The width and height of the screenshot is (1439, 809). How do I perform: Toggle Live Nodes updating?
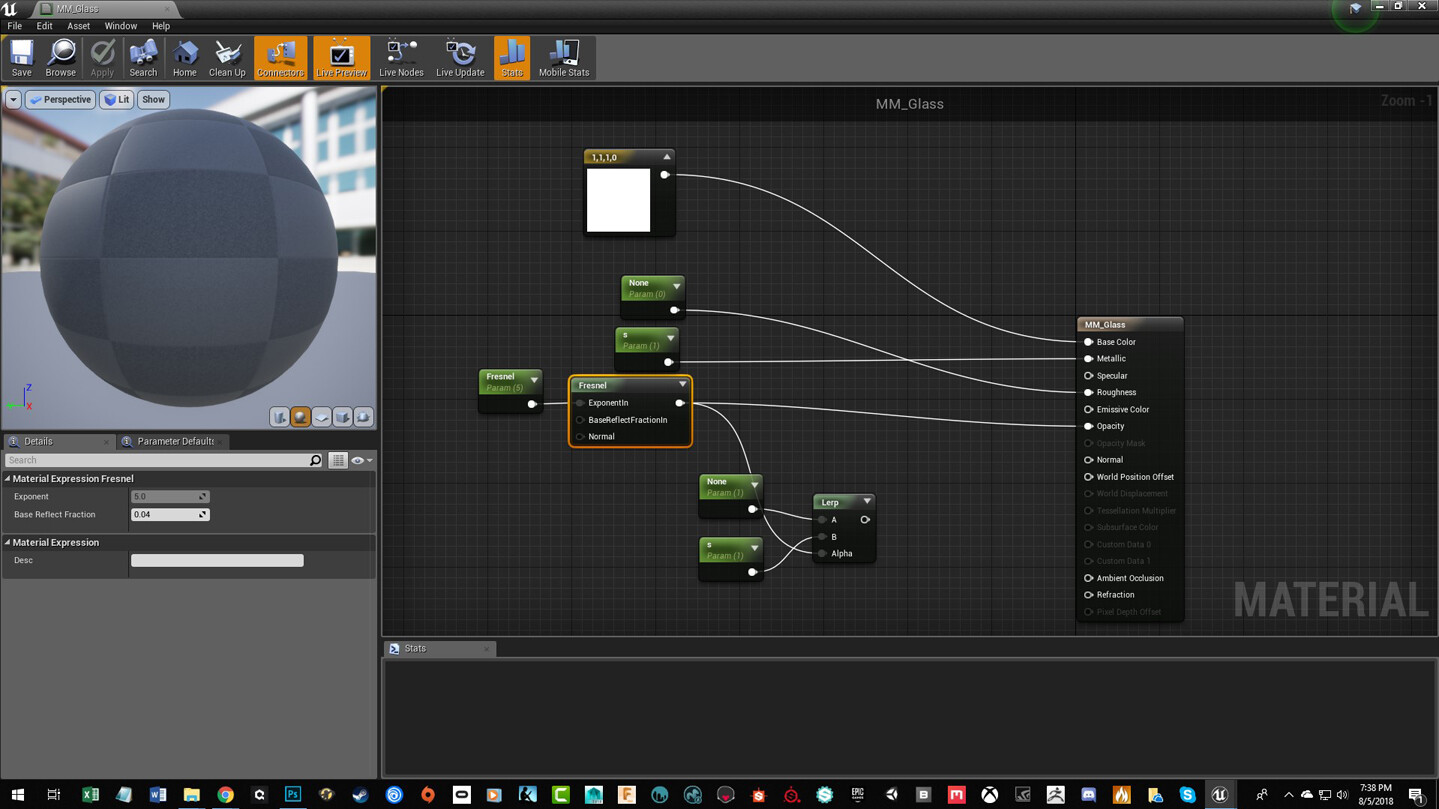tap(401, 59)
